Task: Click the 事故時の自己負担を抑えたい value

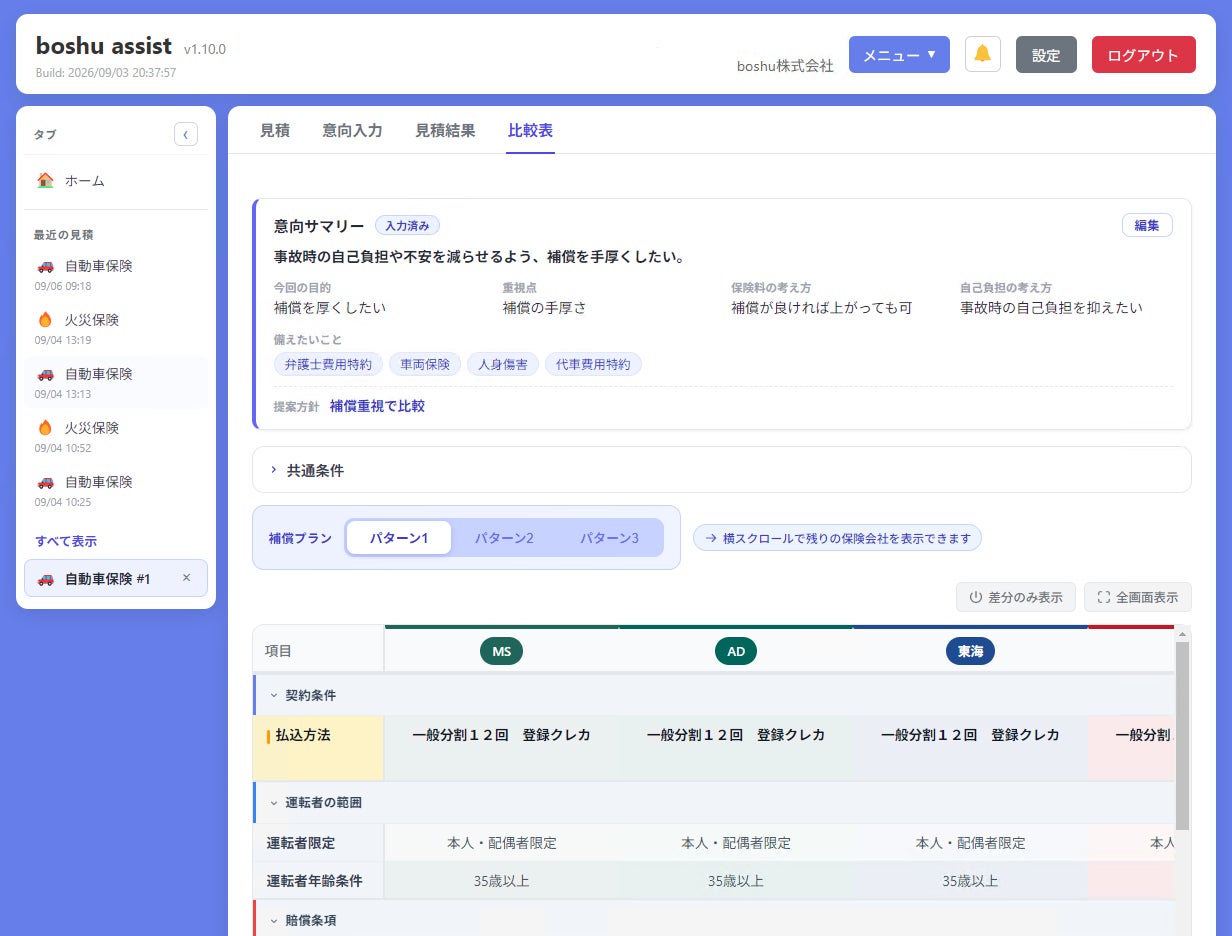Action: 1051,308
